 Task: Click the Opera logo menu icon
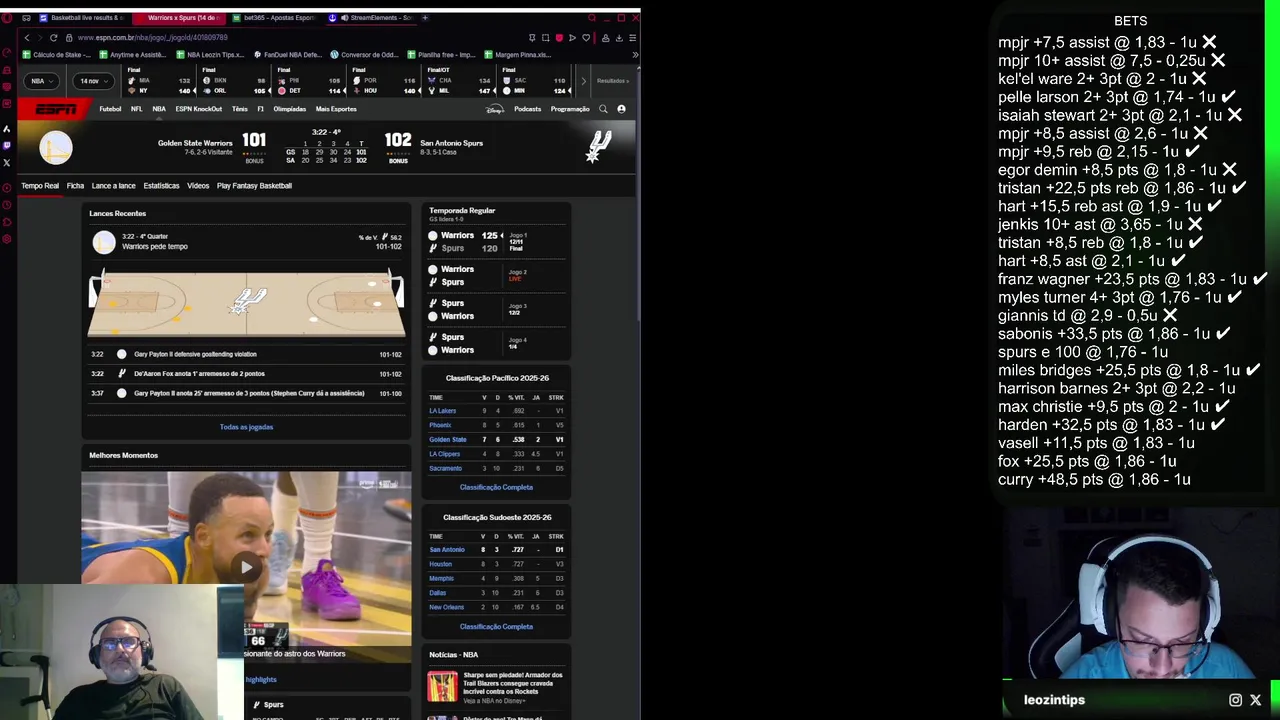(x=7, y=18)
